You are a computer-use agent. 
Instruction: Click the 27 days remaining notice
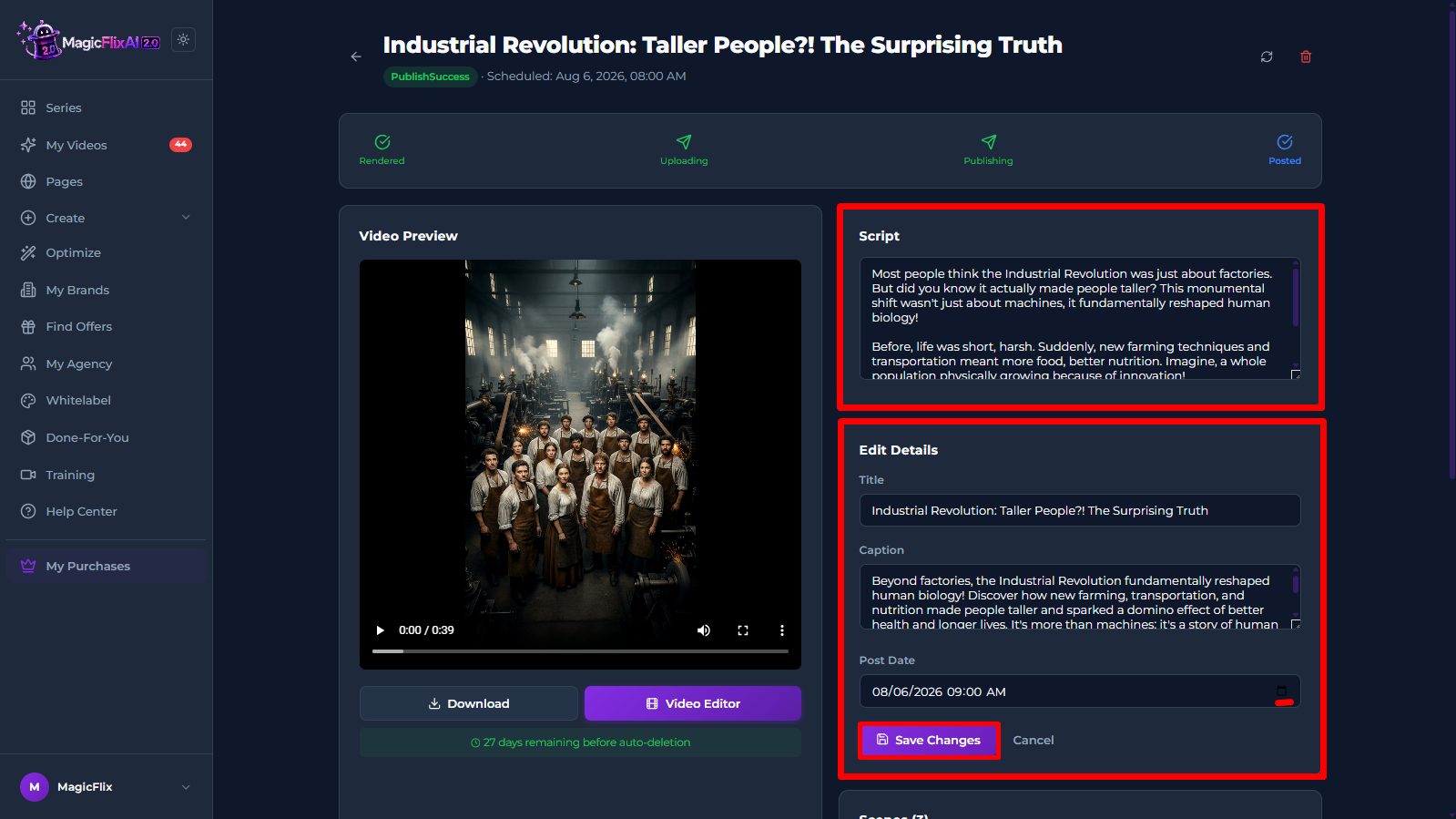coord(580,742)
